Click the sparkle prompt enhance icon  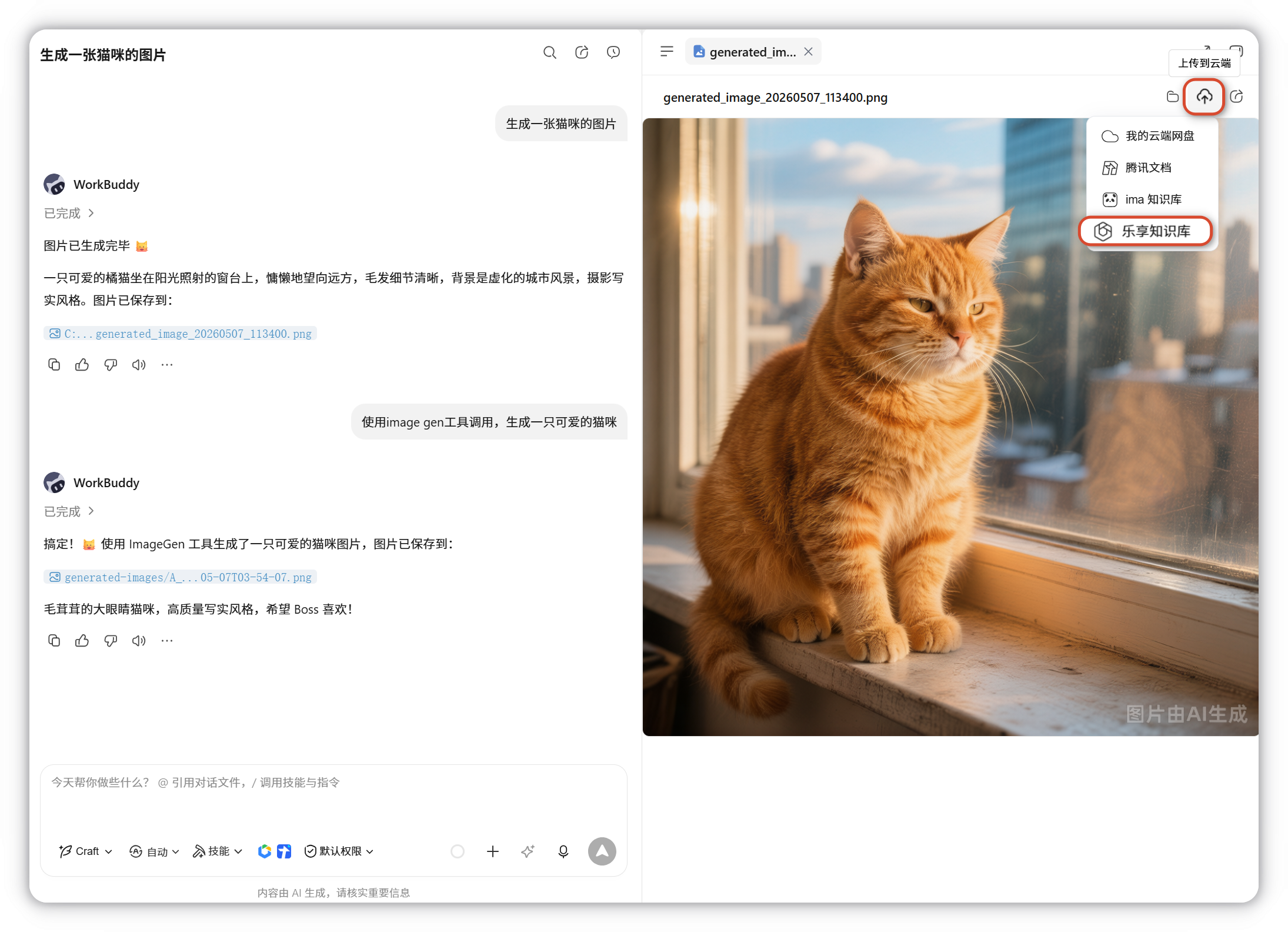tap(528, 851)
